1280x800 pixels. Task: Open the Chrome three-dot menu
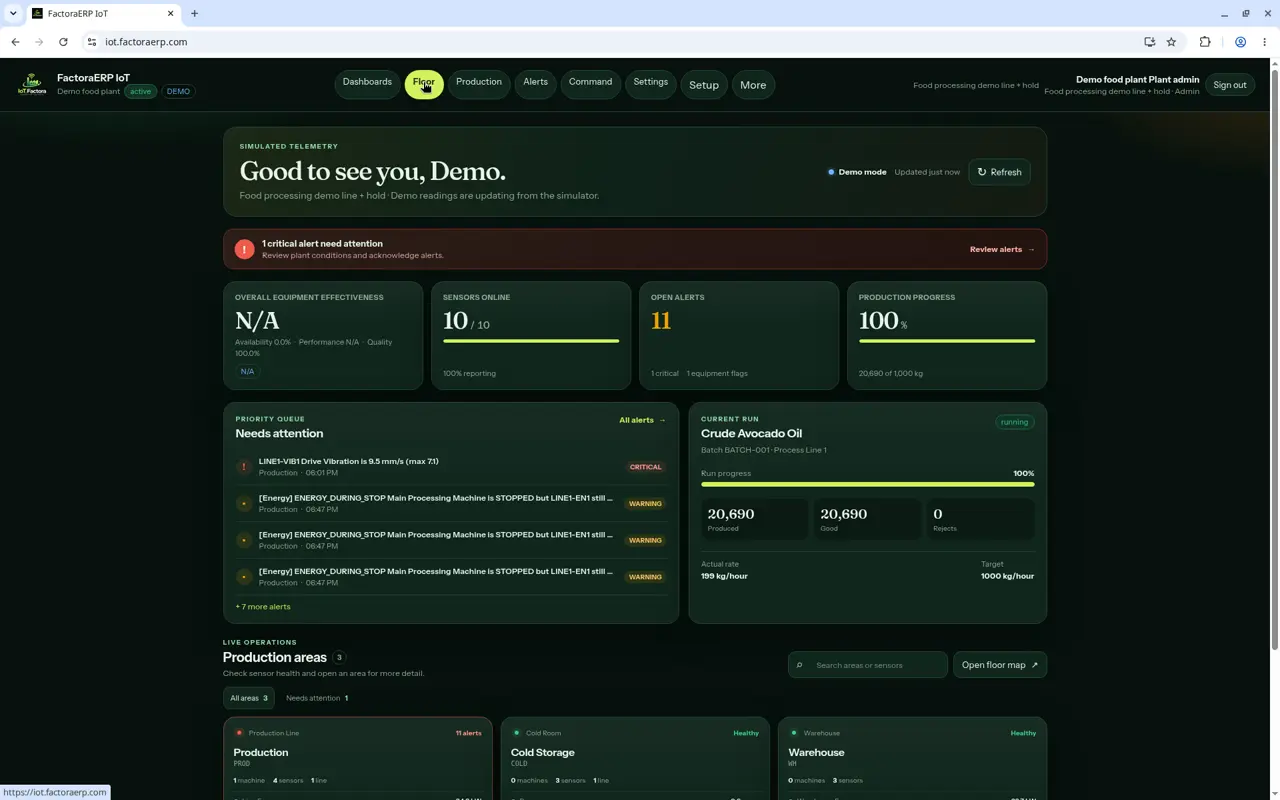1264,42
